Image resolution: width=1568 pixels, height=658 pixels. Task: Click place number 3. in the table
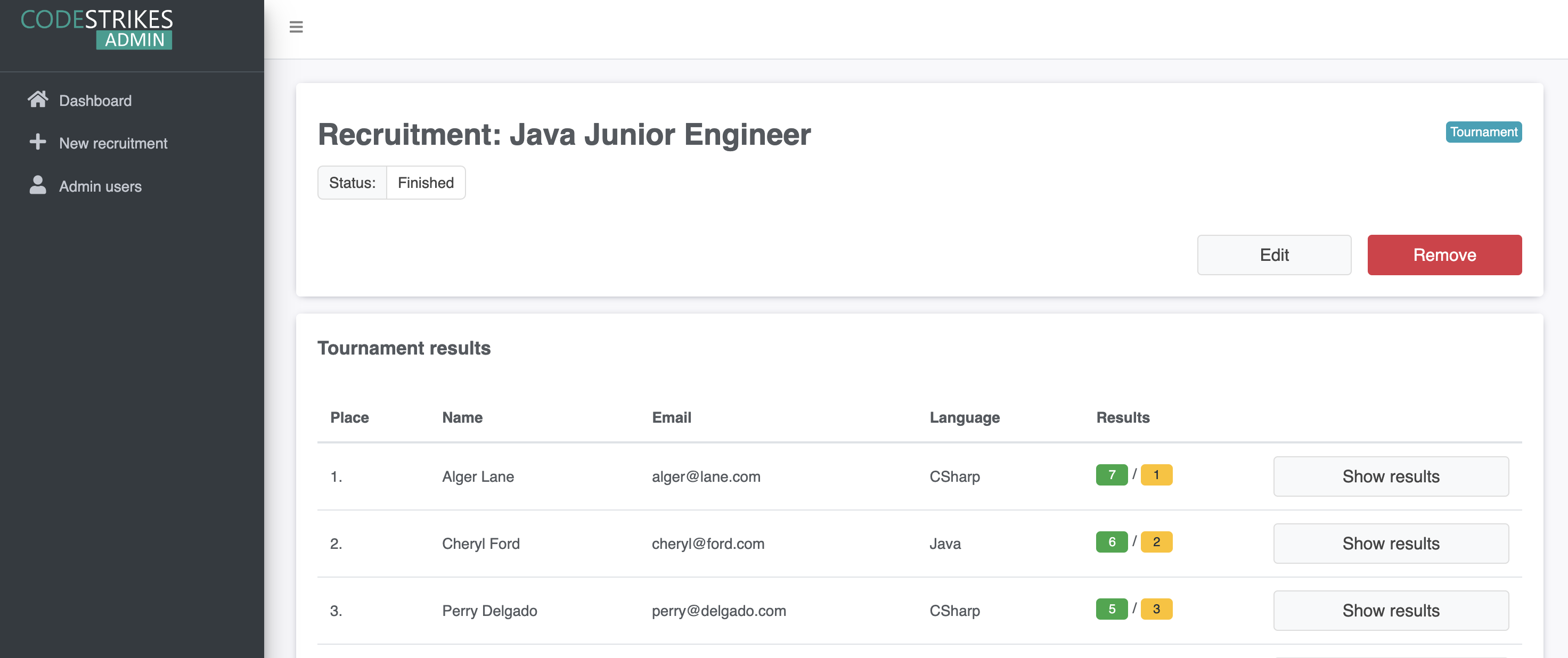tap(336, 610)
